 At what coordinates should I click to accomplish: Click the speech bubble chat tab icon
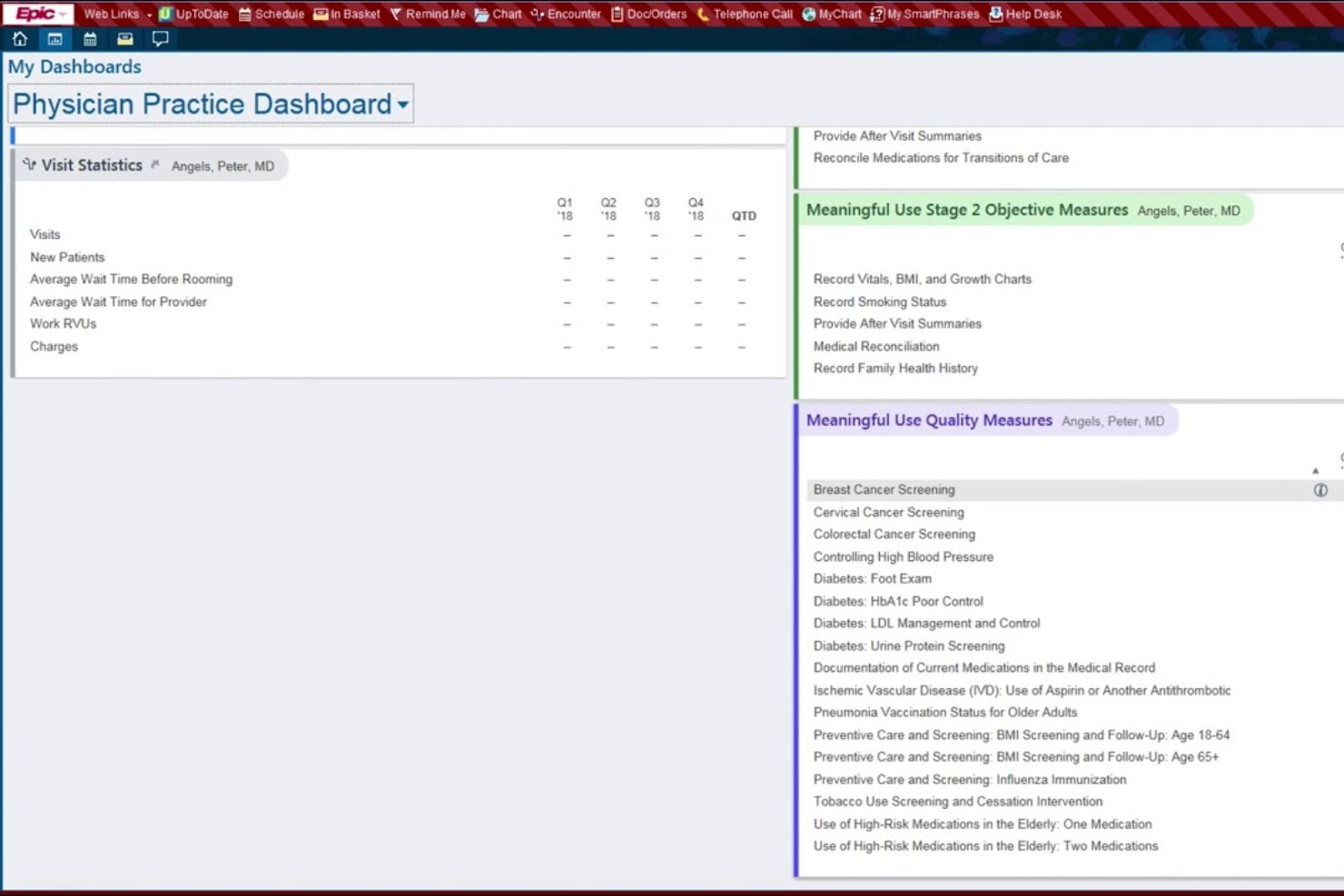[161, 39]
